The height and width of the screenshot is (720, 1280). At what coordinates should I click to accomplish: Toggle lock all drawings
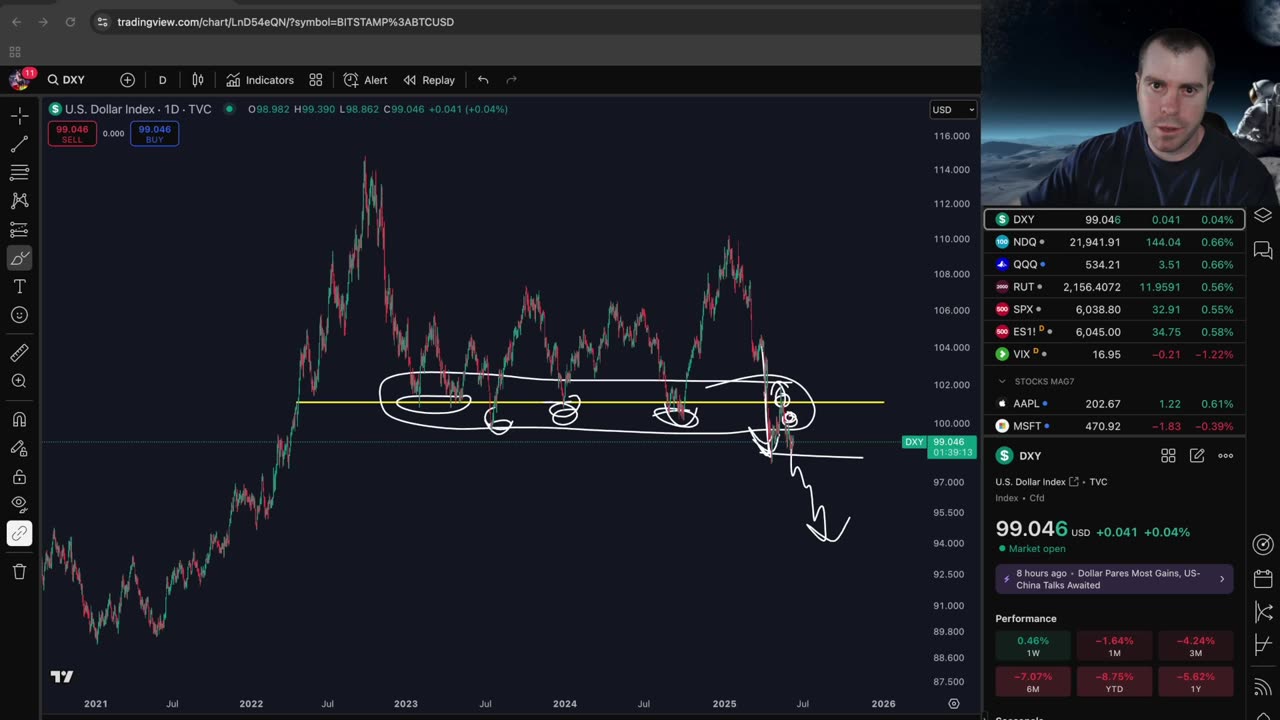[x=19, y=477]
